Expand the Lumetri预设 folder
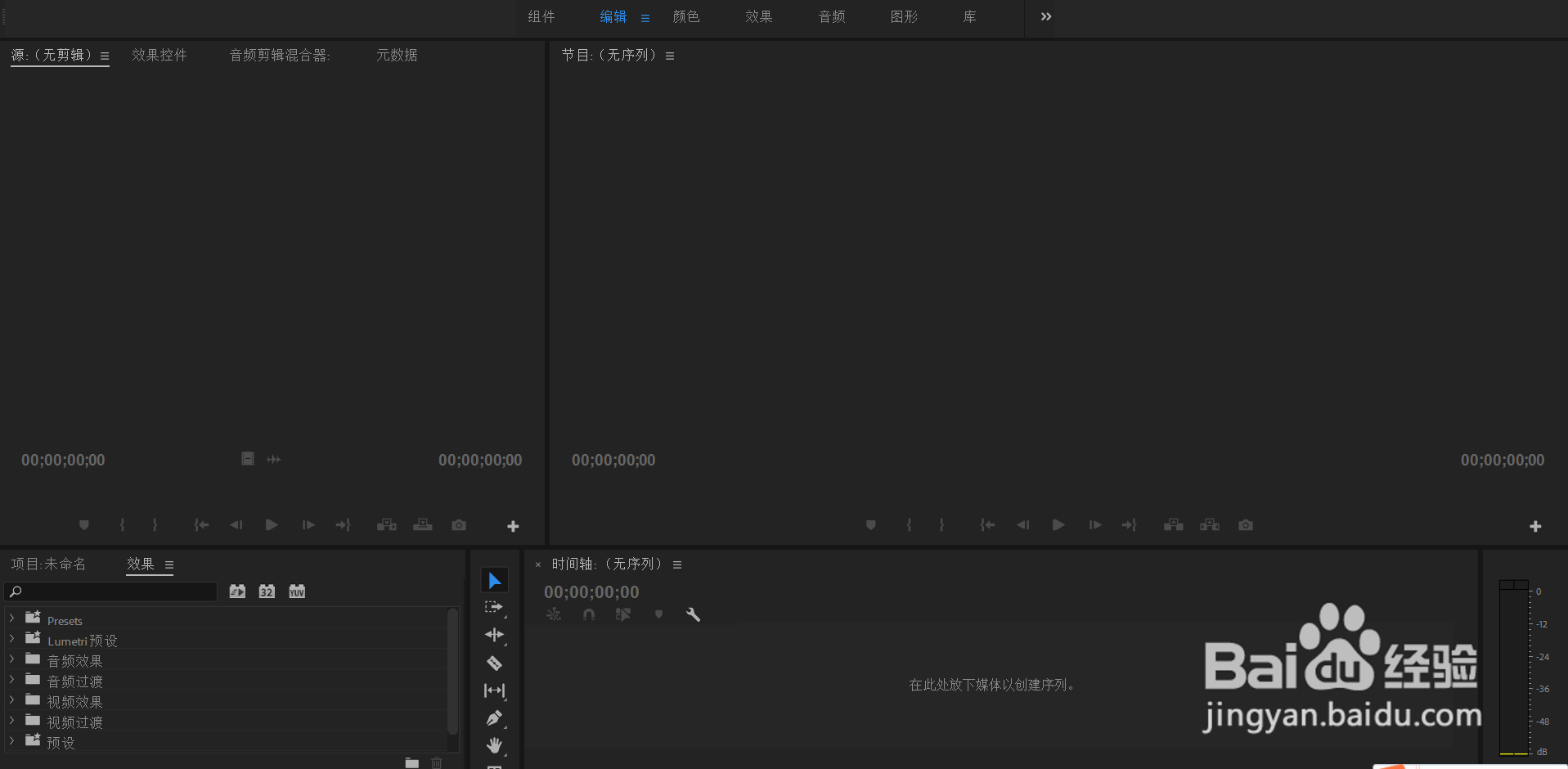This screenshot has width=1568, height=769. (12, 640)
